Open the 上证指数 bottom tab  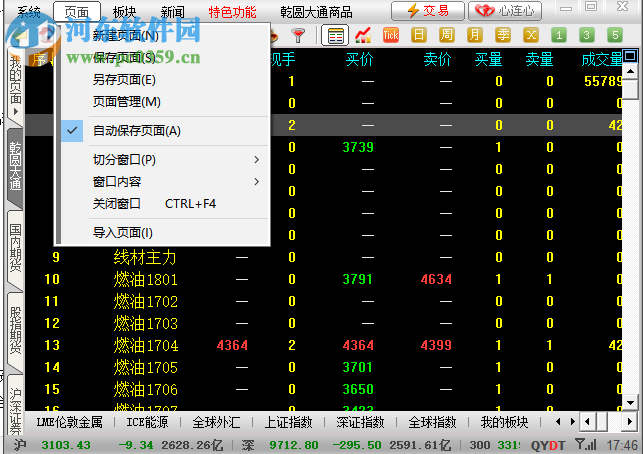pyautogui.click(x=288, y=422)
